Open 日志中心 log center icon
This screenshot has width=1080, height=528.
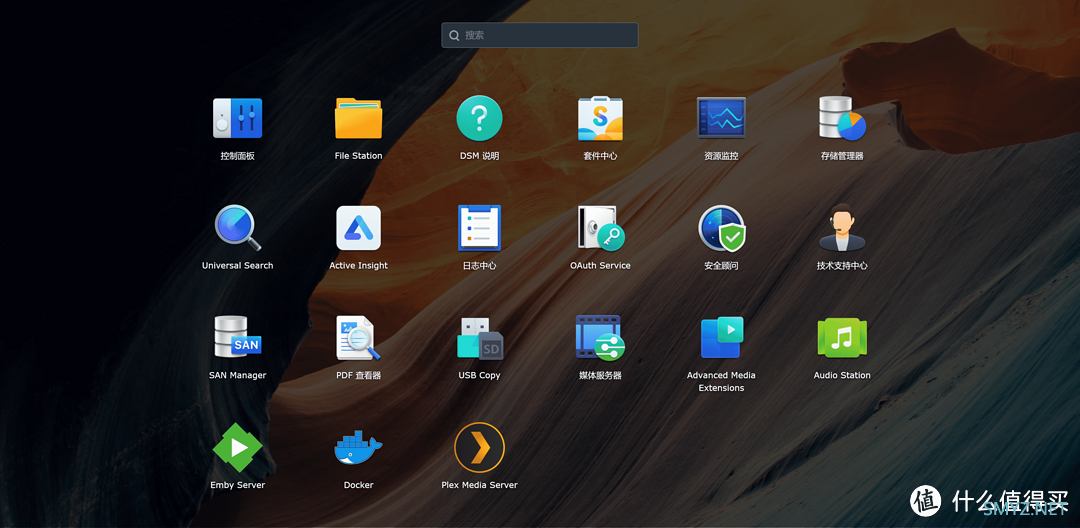point(479,228)
